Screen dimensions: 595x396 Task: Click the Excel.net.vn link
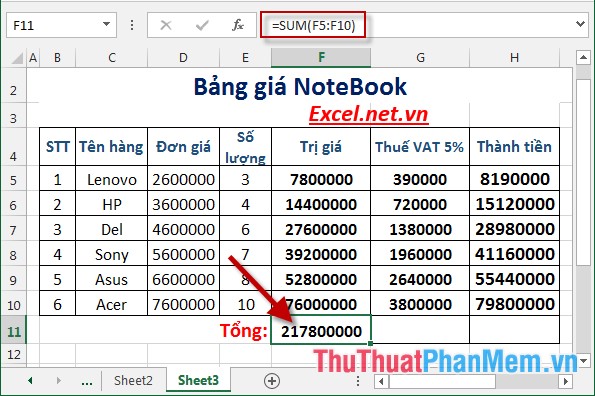point(368,114)
